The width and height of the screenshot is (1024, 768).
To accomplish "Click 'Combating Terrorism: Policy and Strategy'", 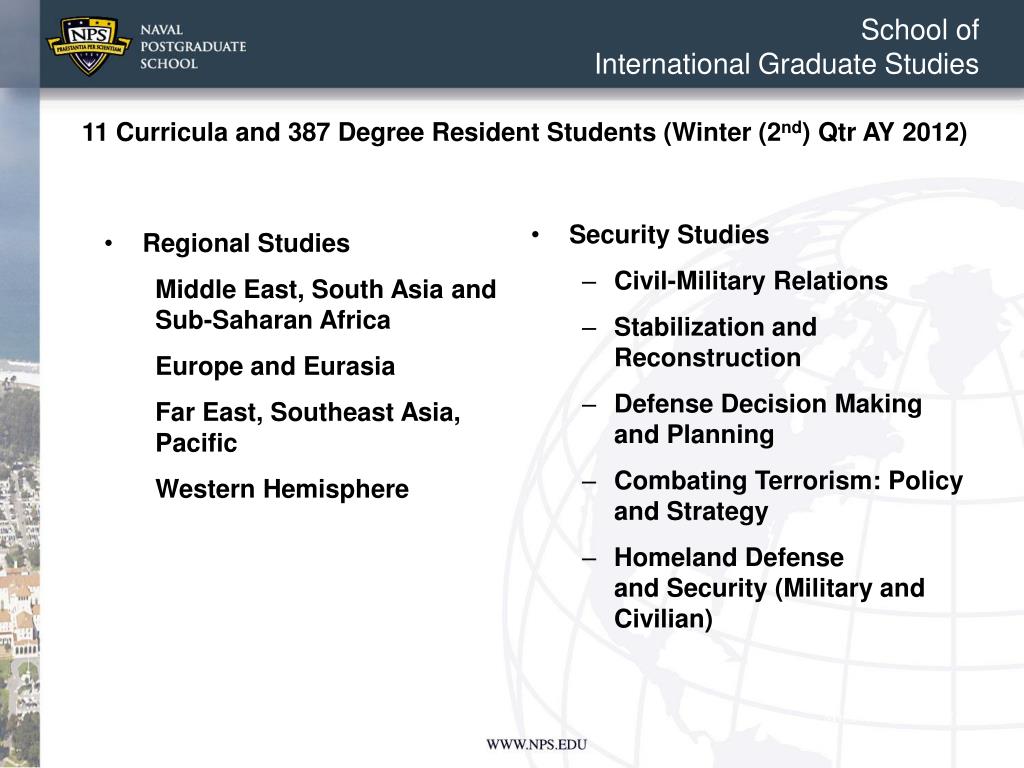I will pyautogui.click(x=788, y=496).
